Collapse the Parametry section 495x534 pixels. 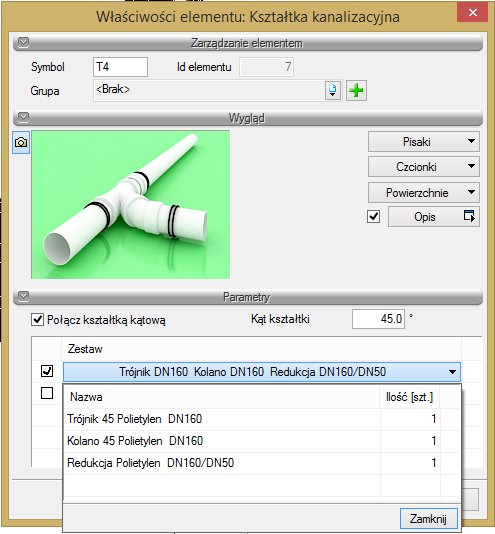tap(24, 296)
